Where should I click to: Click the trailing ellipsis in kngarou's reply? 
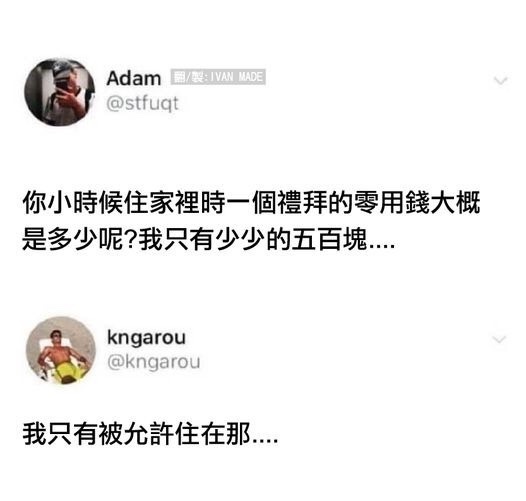pyautogui.click(x=265, y=441)
